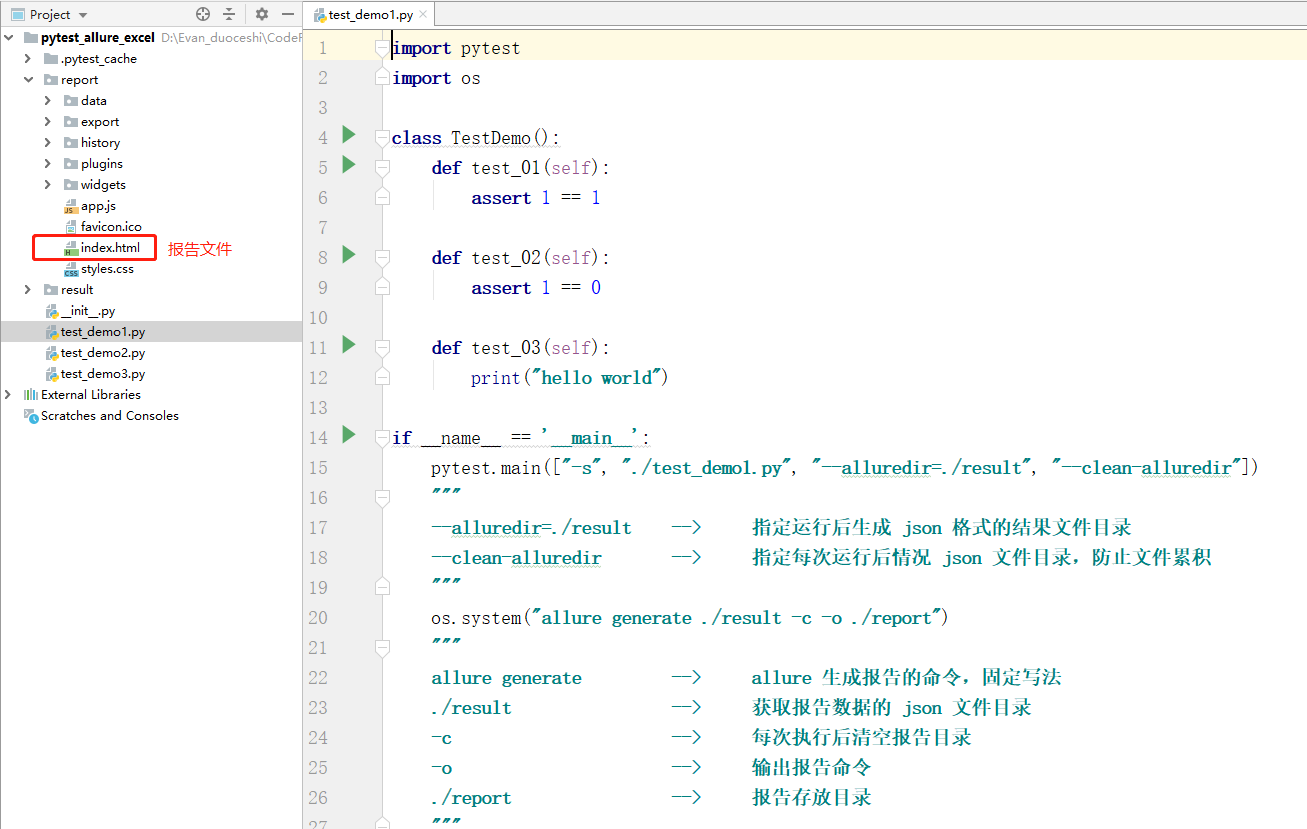The height and width of the screenshot is (829, 1307).
Task: Fold the docstring starting at line 16
Action: [381, 497]
